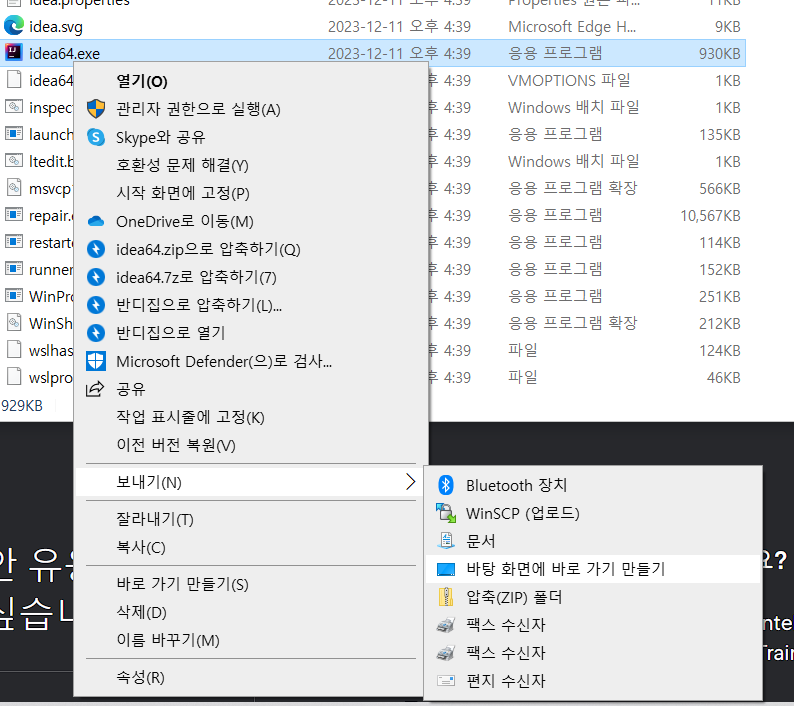Choose 열기(O) from the context menu
794x706 pixels.
tap(142, 81)
